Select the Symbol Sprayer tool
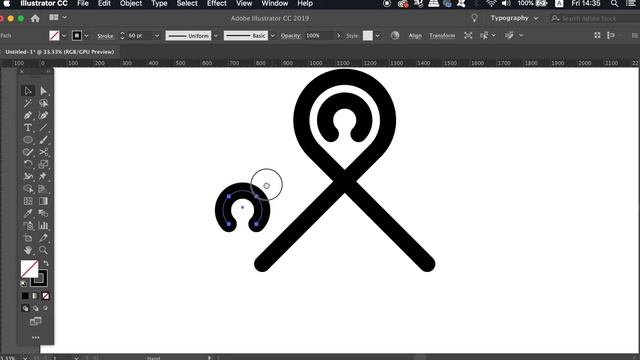 28,226
